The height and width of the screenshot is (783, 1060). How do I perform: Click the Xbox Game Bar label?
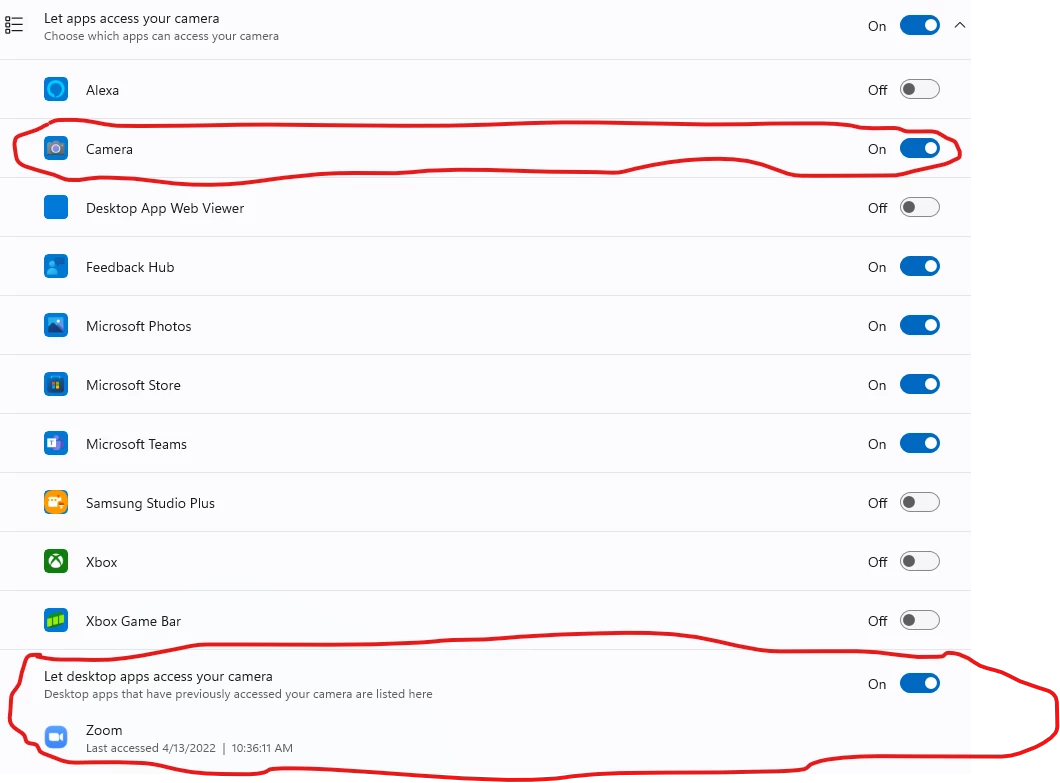pos(133,621)
